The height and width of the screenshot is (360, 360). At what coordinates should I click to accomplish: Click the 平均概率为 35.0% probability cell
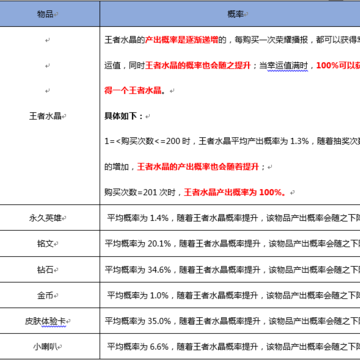point(230,321)
